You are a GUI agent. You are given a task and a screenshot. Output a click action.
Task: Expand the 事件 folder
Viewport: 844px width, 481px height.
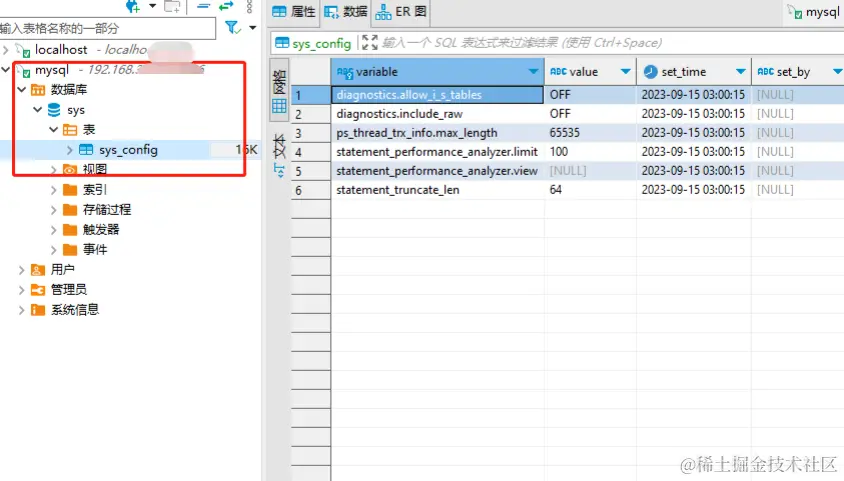pos(53,250)
